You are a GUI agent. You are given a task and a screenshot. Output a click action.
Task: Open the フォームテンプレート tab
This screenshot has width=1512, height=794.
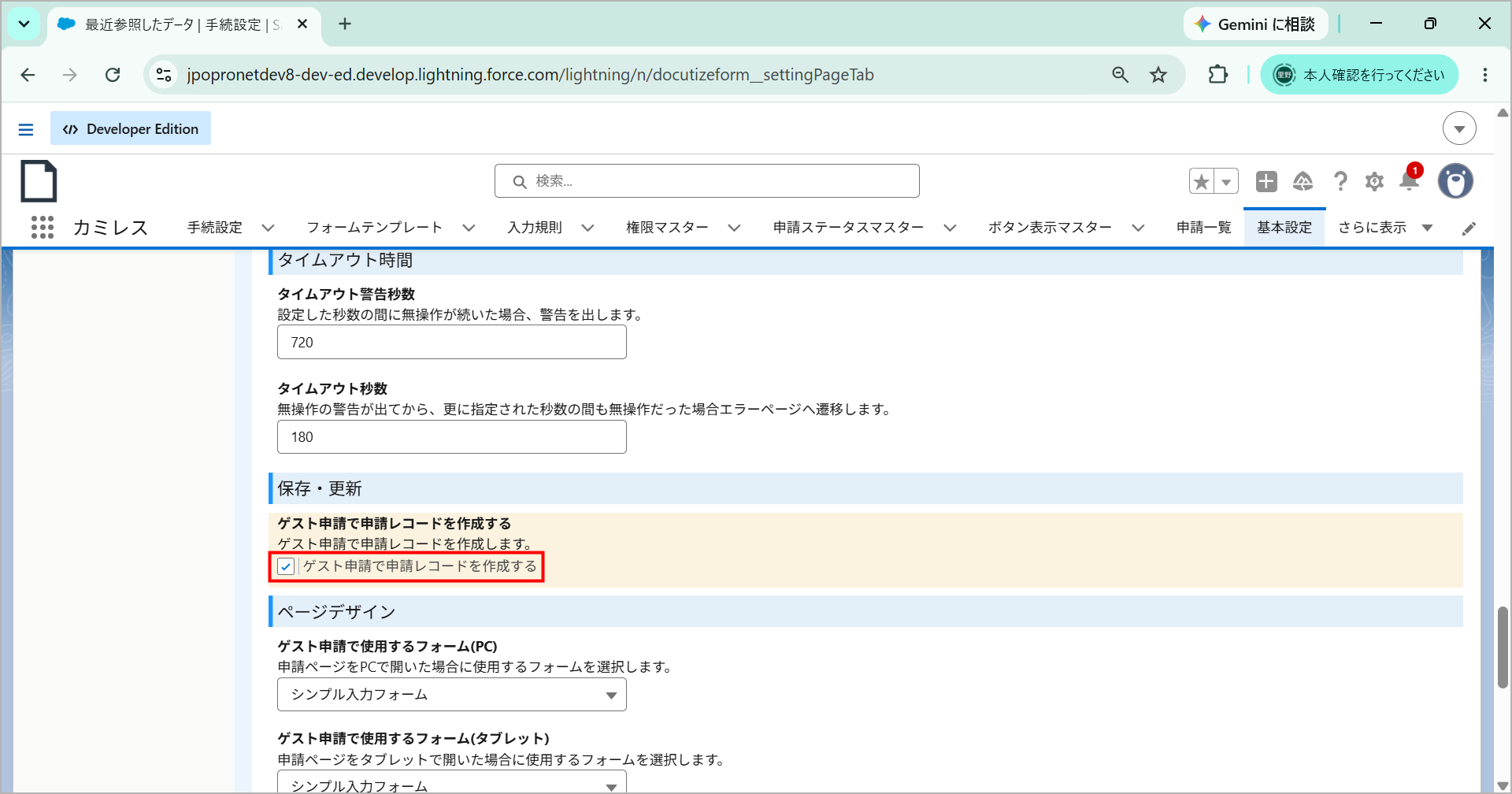pyautogui.click(x=374, y=228)
